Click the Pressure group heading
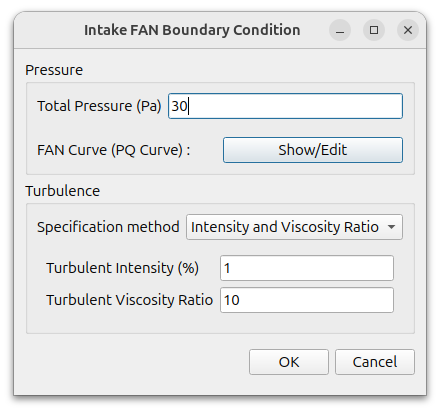 [54, 70]
